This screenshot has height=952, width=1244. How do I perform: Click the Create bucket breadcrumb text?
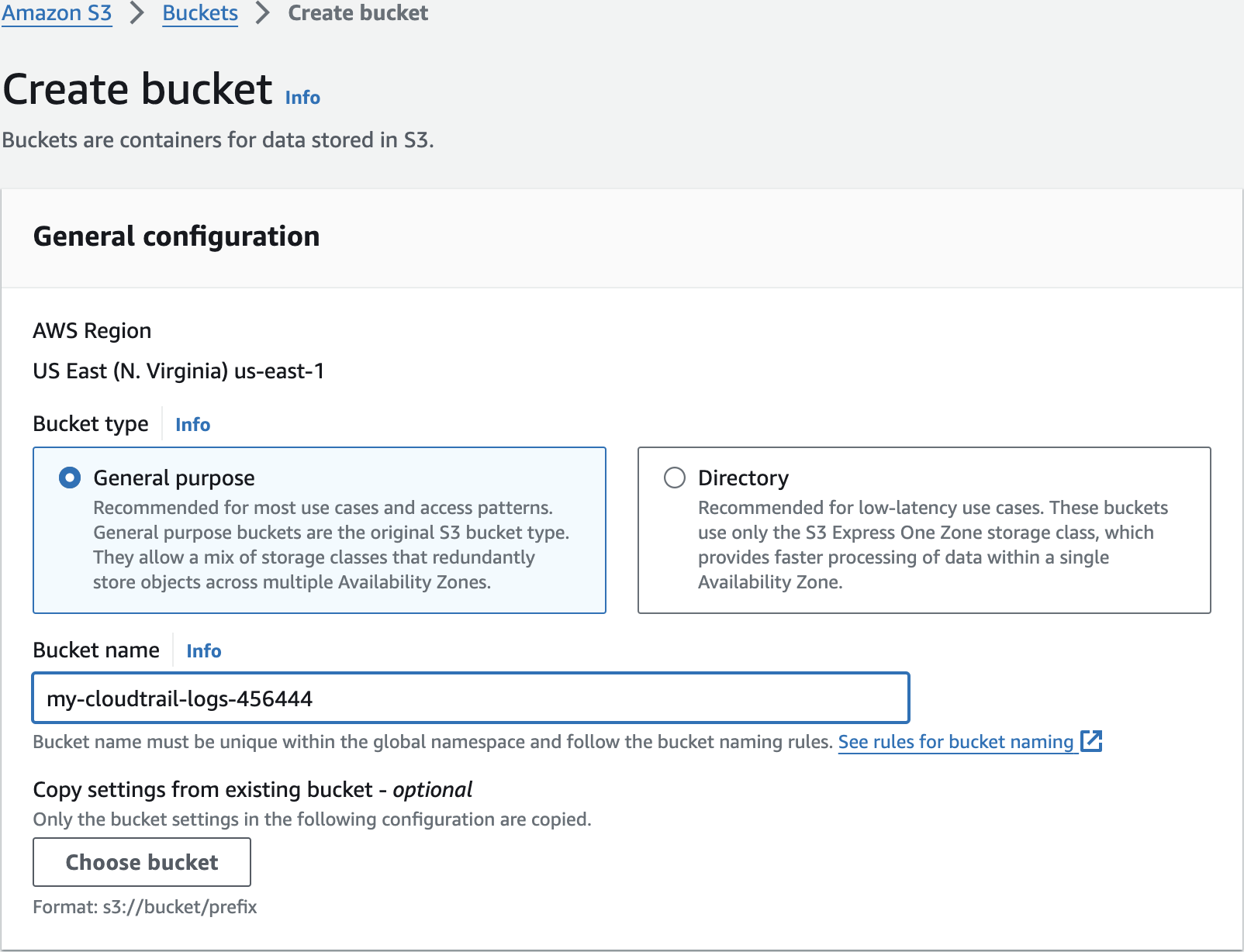tap(358, 13)
